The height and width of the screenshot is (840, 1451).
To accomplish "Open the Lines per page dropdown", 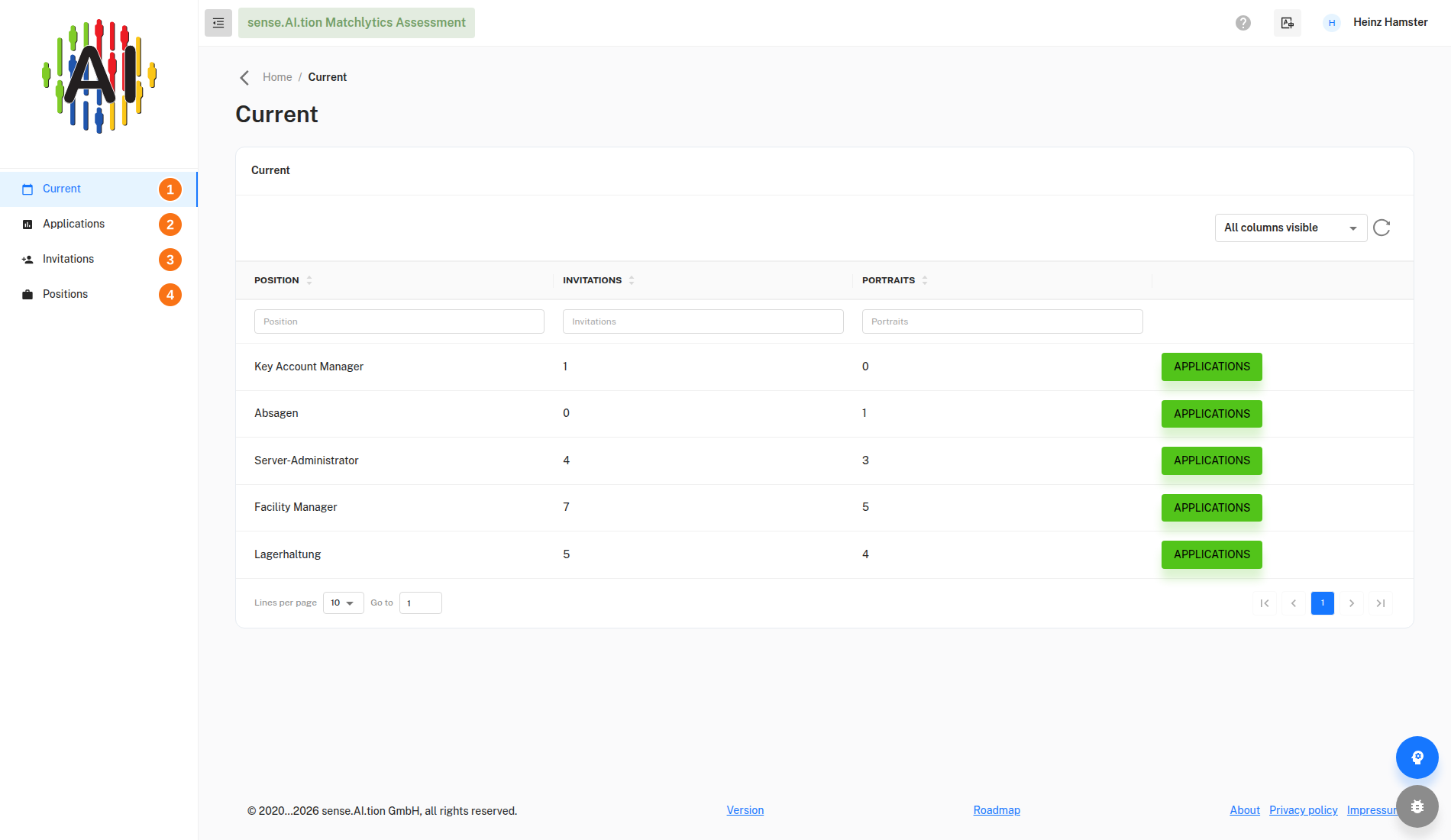I will (x=344, y=603).
